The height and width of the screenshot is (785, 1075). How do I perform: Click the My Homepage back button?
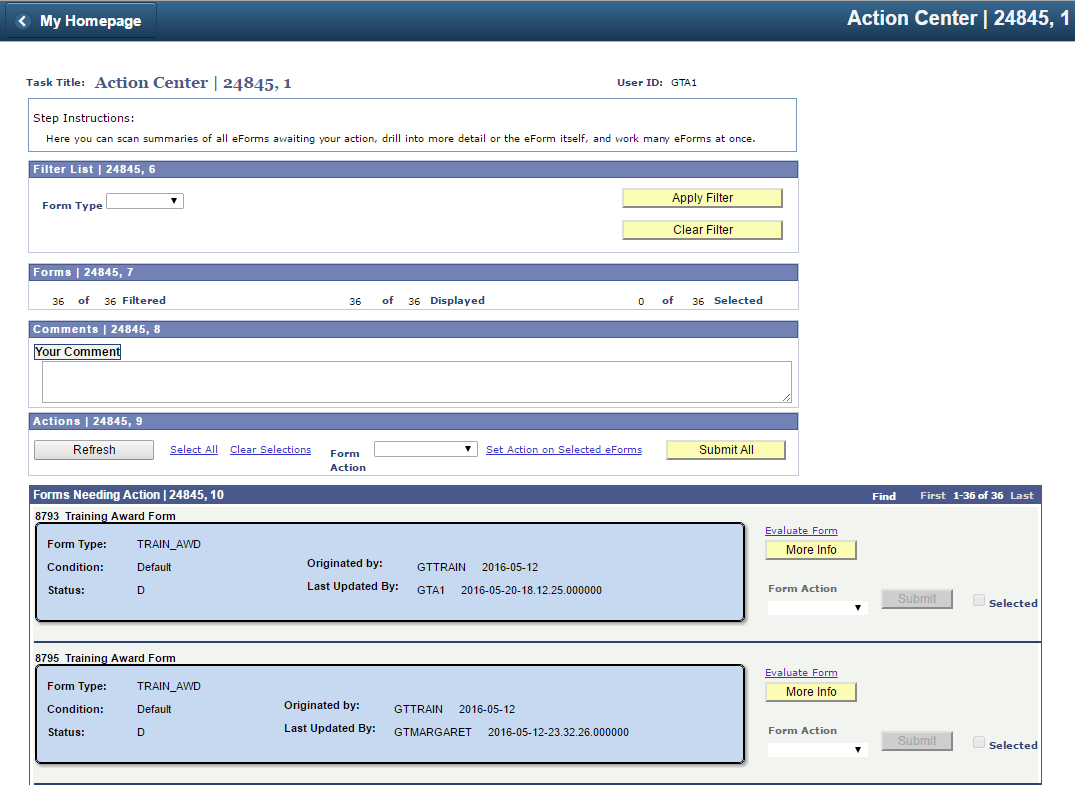[x=80, y=21]
